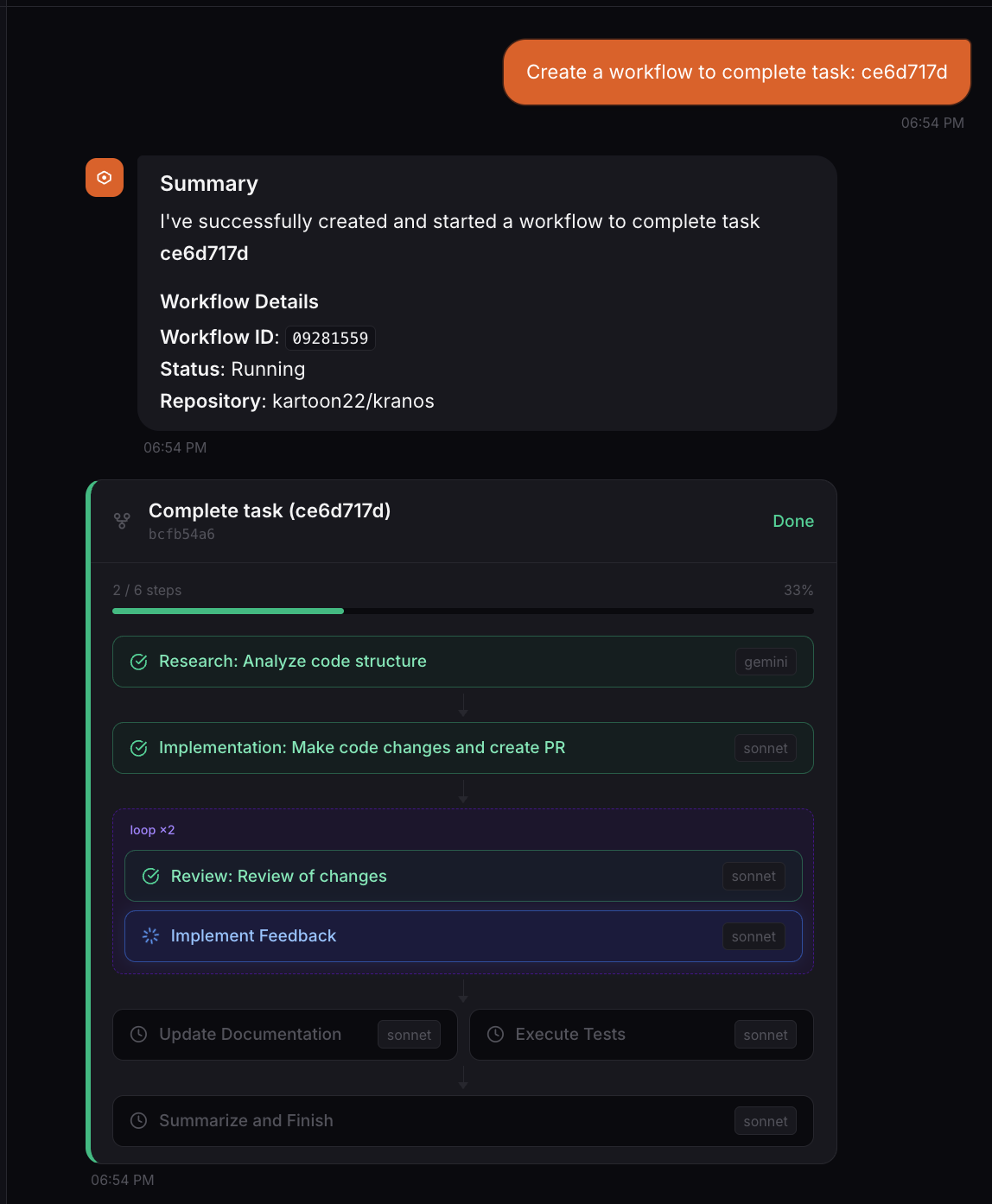Click the clock icon on Execute Tests step
Screen dimensions: 992x1204
tap(495, 1034)
